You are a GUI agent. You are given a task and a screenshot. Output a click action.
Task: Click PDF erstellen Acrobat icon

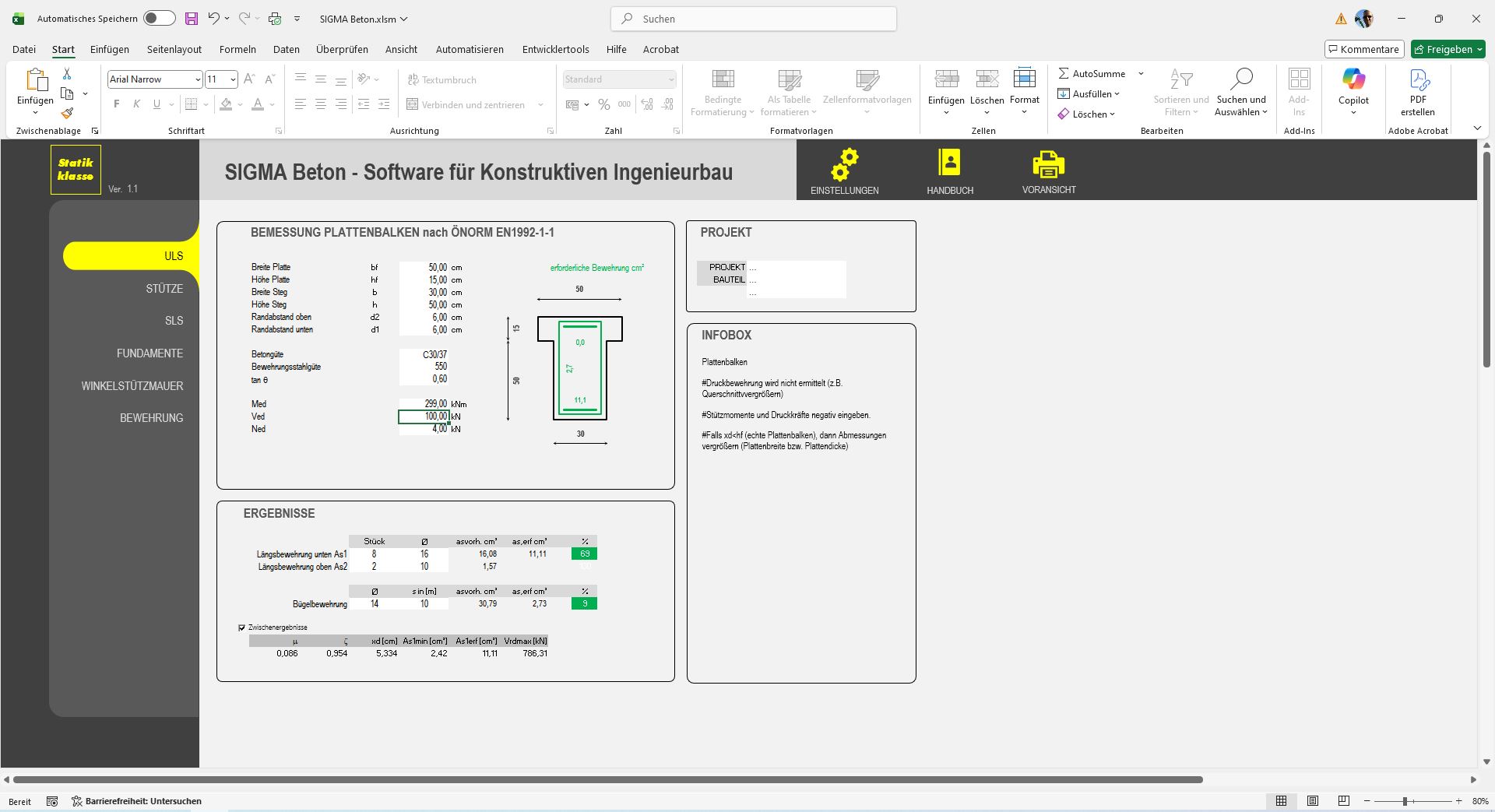pyautogui.click(x=1418, y=79)
